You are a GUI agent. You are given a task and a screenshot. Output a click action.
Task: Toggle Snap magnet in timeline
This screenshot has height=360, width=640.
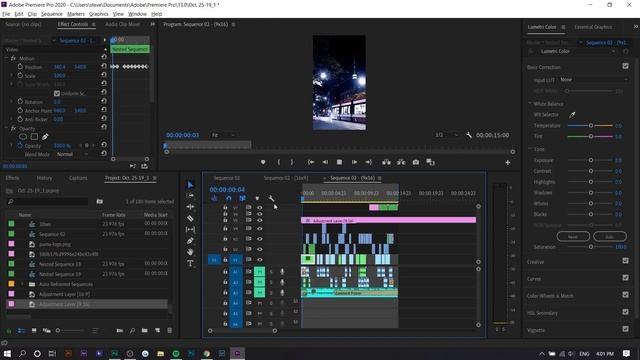[229, 198]
